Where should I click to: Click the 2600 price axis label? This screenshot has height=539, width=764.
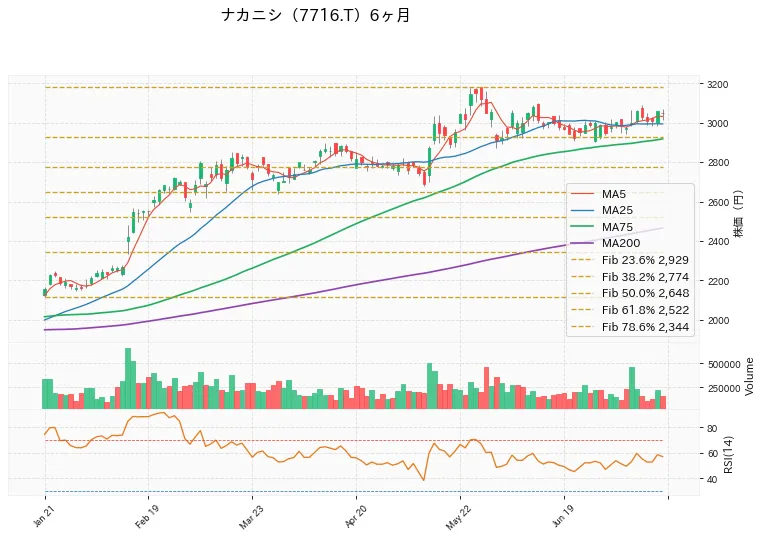point(718,202)
